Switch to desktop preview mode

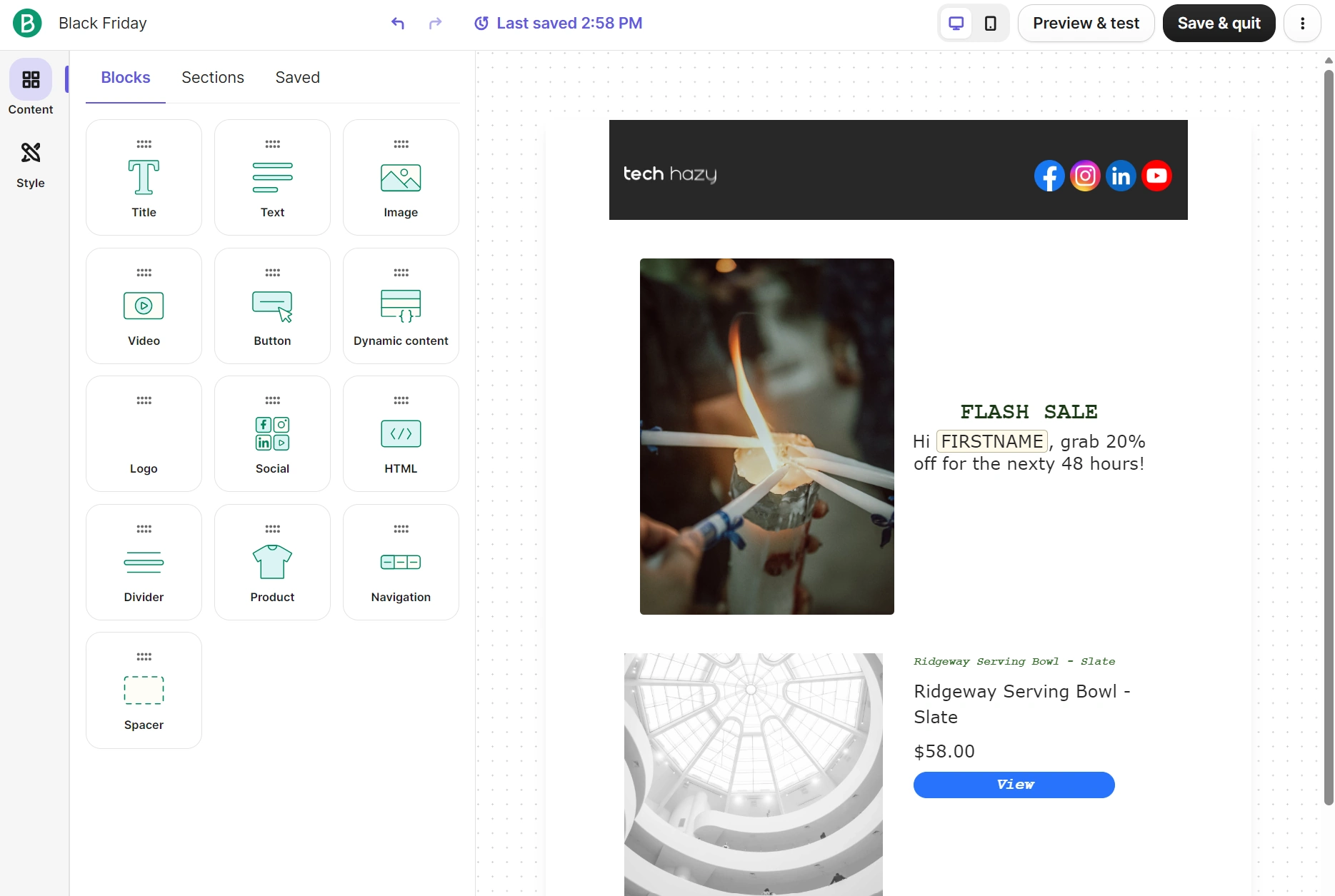(956, 24)
